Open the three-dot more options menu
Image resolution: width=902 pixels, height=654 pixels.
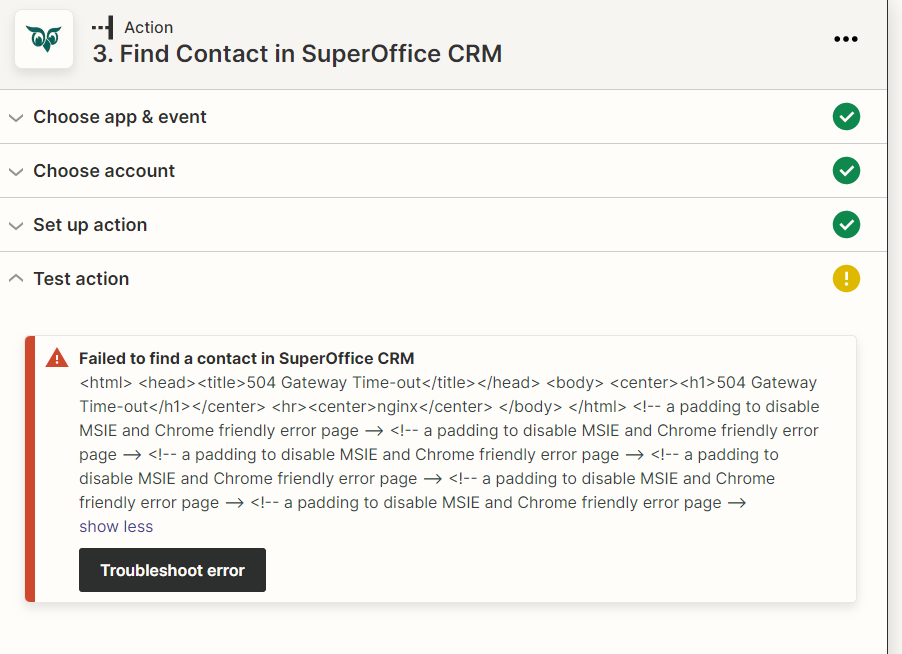coord(846,39)
